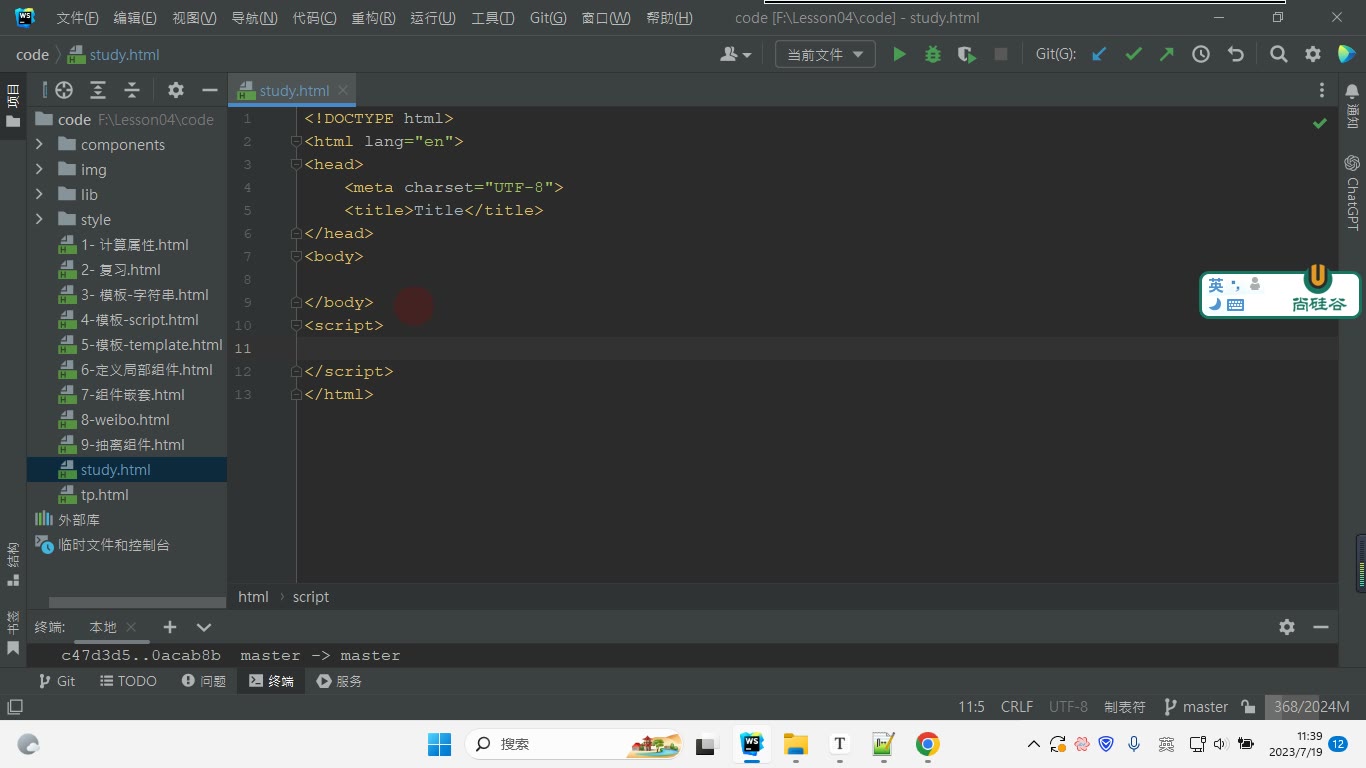Add a new terminal tab
Screen dimensions: 1366x768
click(x=170, y=627)
